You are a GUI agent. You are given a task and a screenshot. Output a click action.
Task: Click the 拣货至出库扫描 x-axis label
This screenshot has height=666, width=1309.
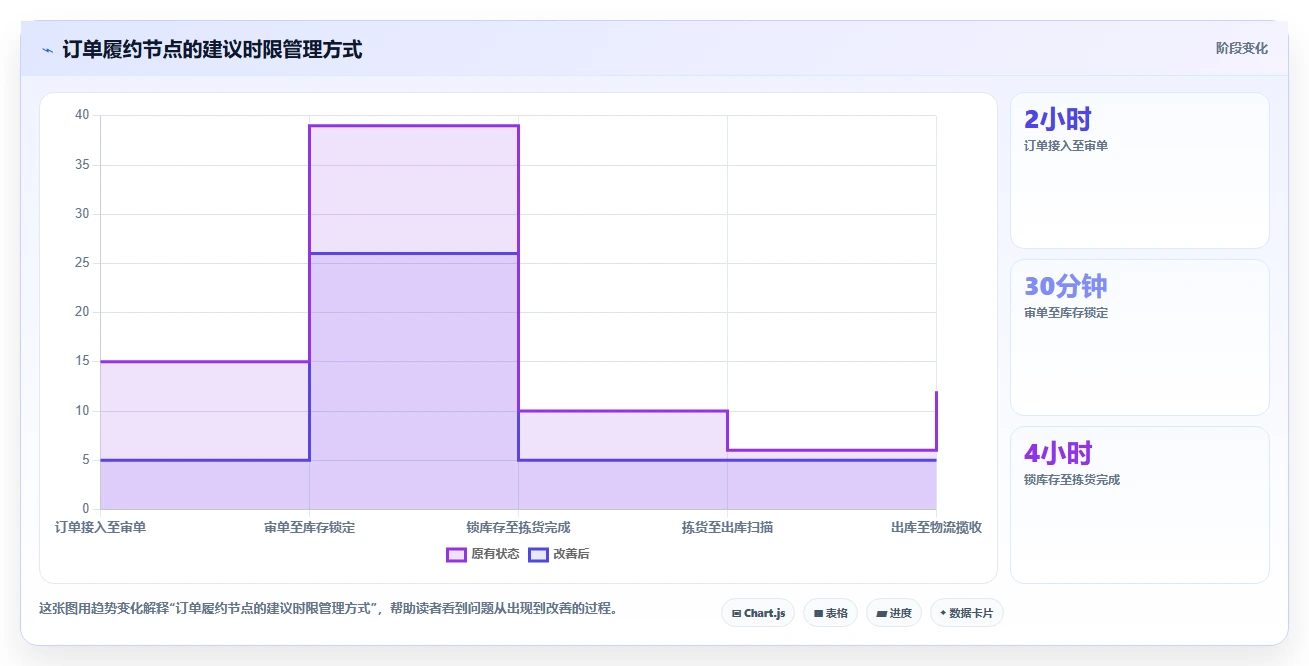click(727, 527)
